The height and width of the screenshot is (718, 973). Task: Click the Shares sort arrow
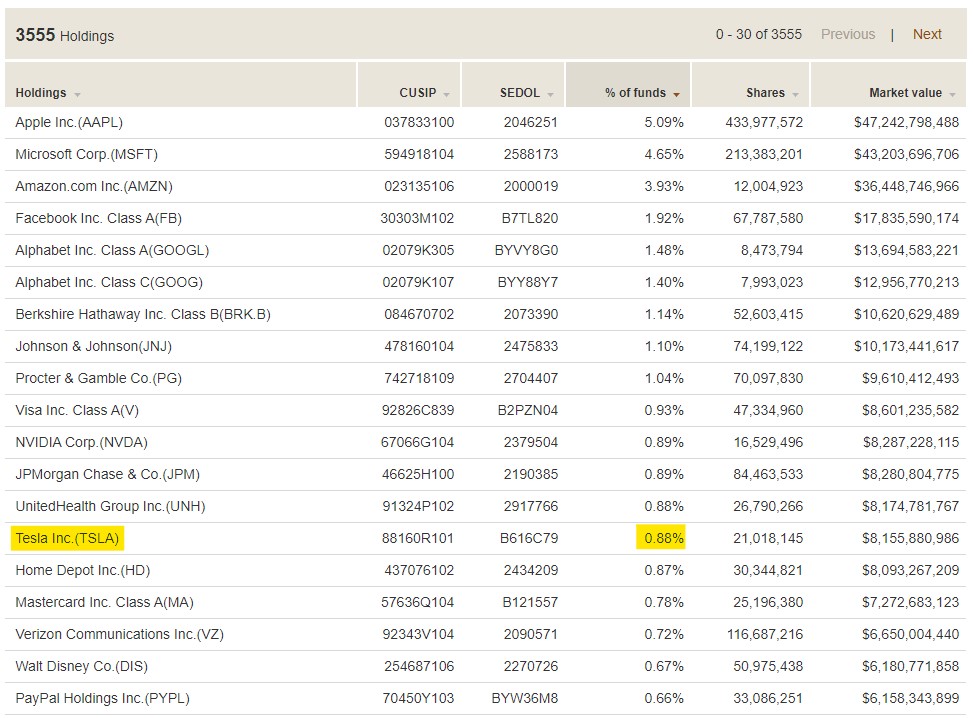796,95
